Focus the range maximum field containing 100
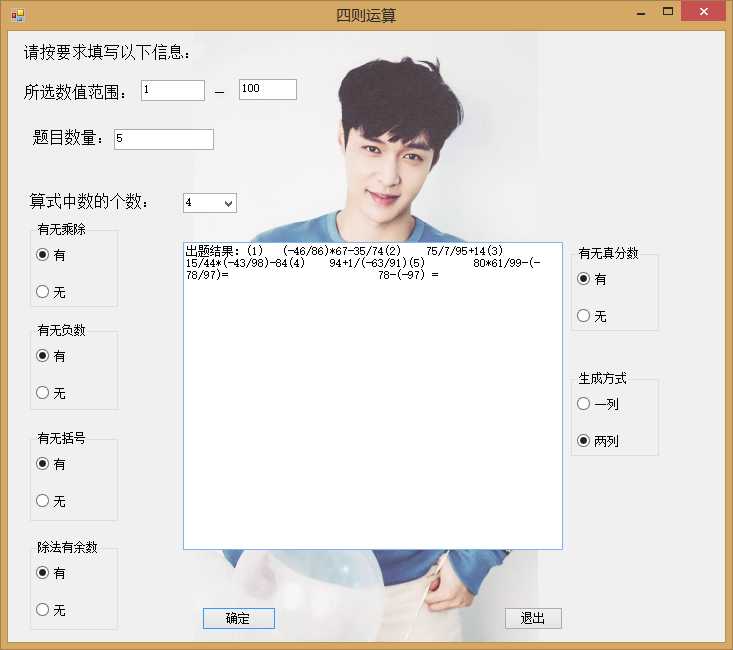Viewport: 733px width, 650px height. [x=268, y=89]
